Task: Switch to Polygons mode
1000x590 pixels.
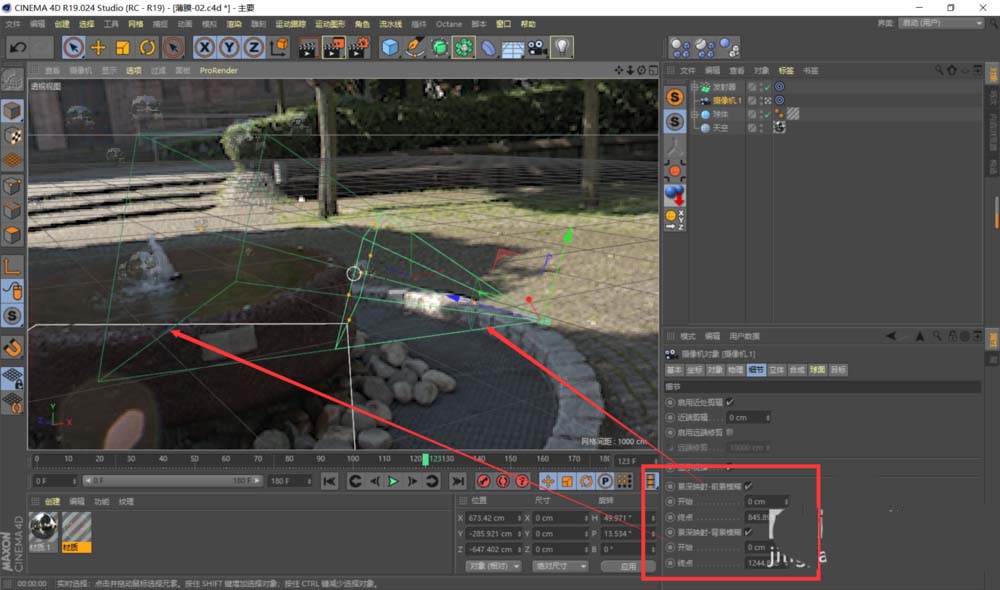Action: pyautogui.click(x=12, y=235)
